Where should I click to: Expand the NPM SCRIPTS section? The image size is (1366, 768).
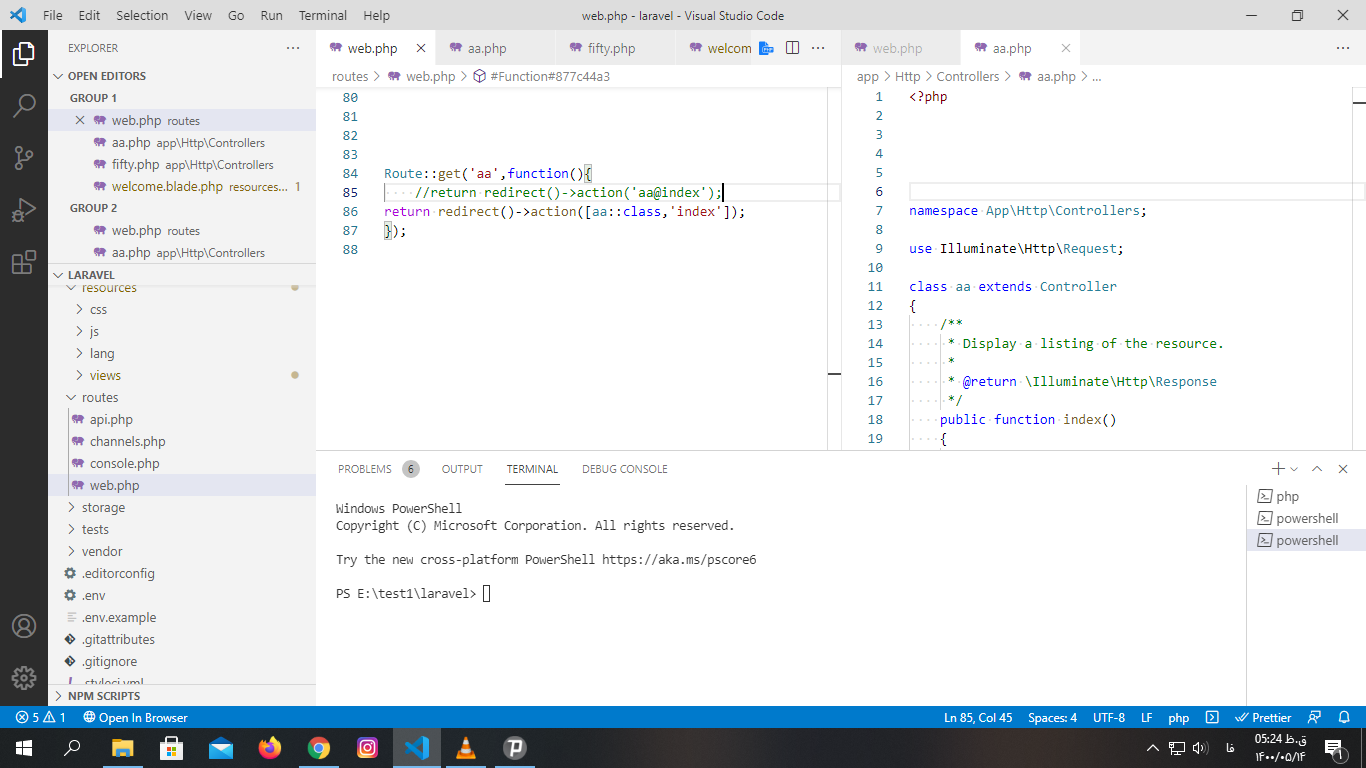click(104, 696)
